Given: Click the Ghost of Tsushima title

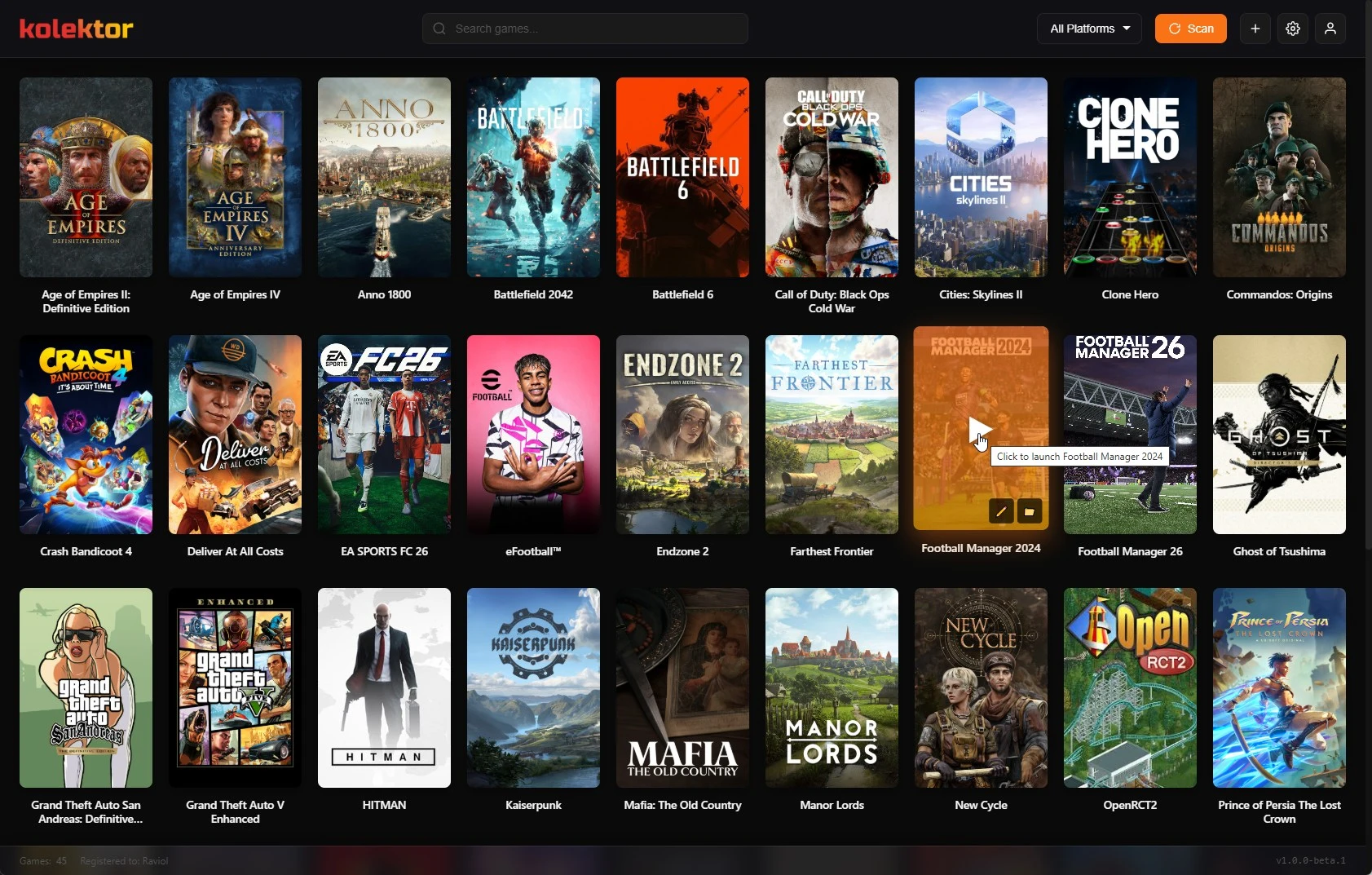Looking at the screenshot, I should tap(1279, 551).
